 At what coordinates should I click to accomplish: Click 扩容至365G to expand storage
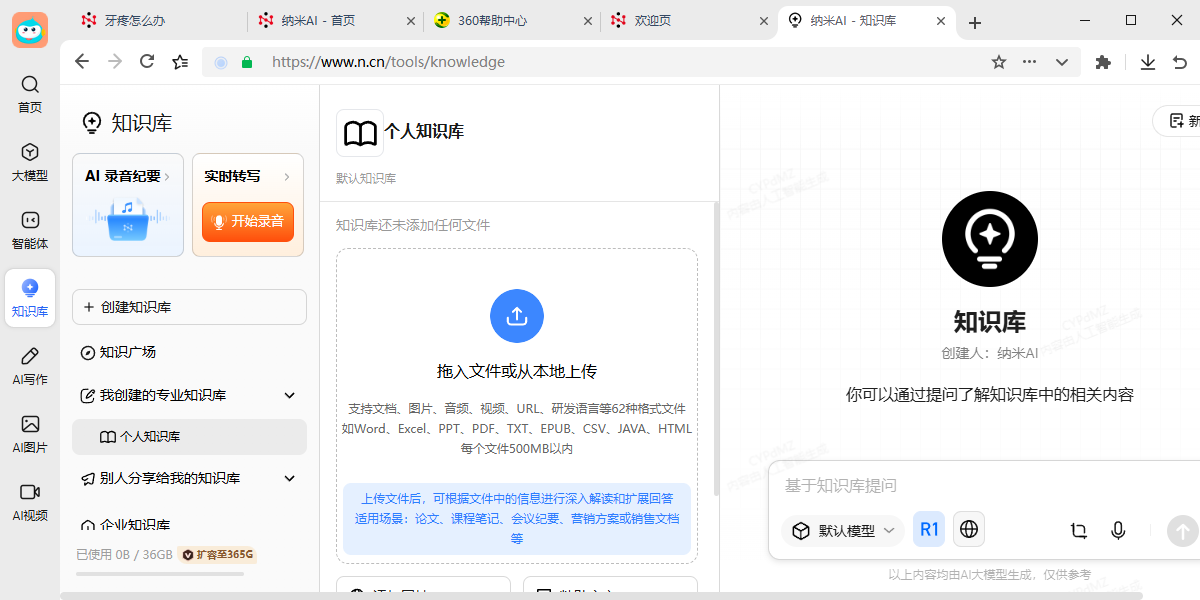coord(216,554)
